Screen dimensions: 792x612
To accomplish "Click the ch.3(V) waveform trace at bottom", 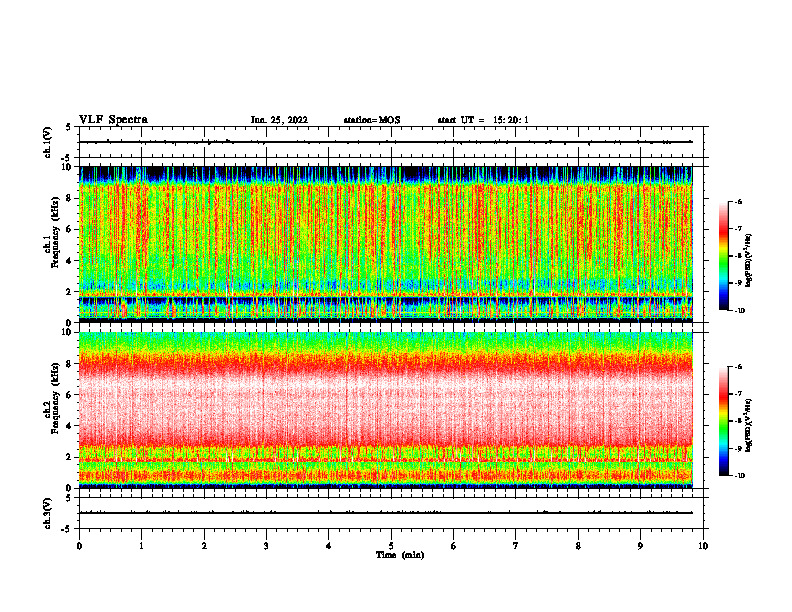I will [386, 513].
